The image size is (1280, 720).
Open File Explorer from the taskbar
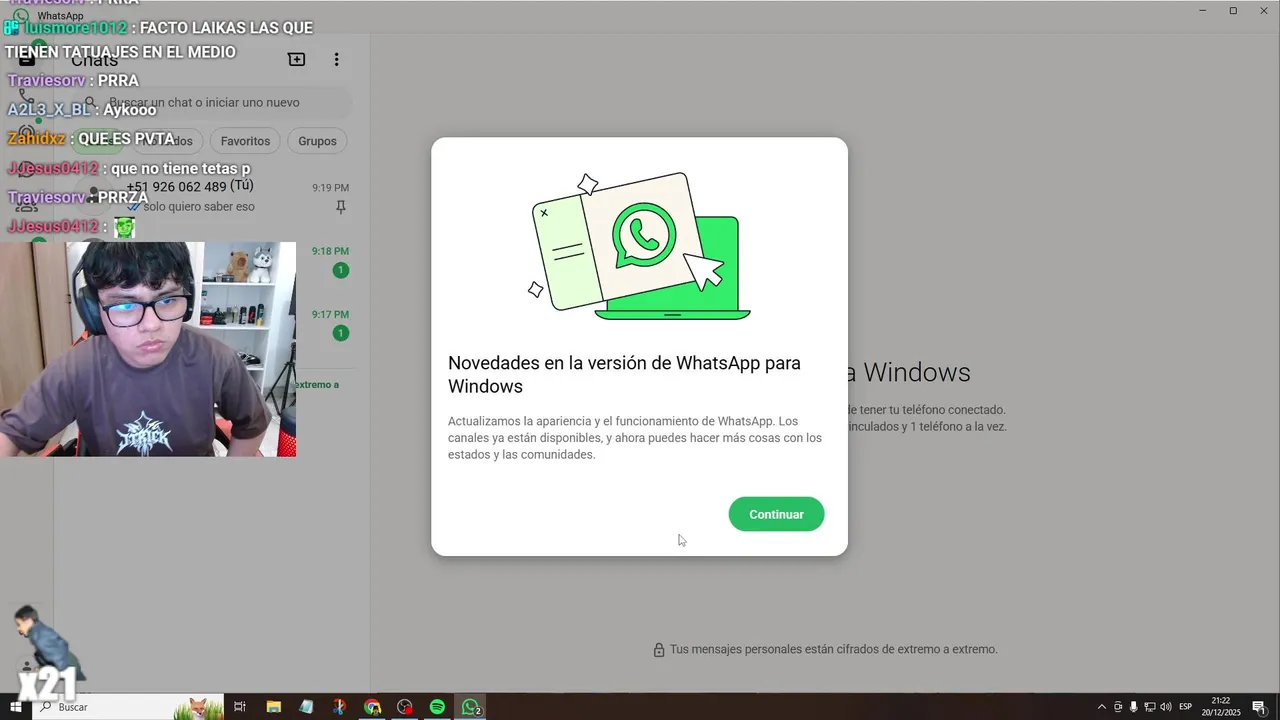[273, 707]
